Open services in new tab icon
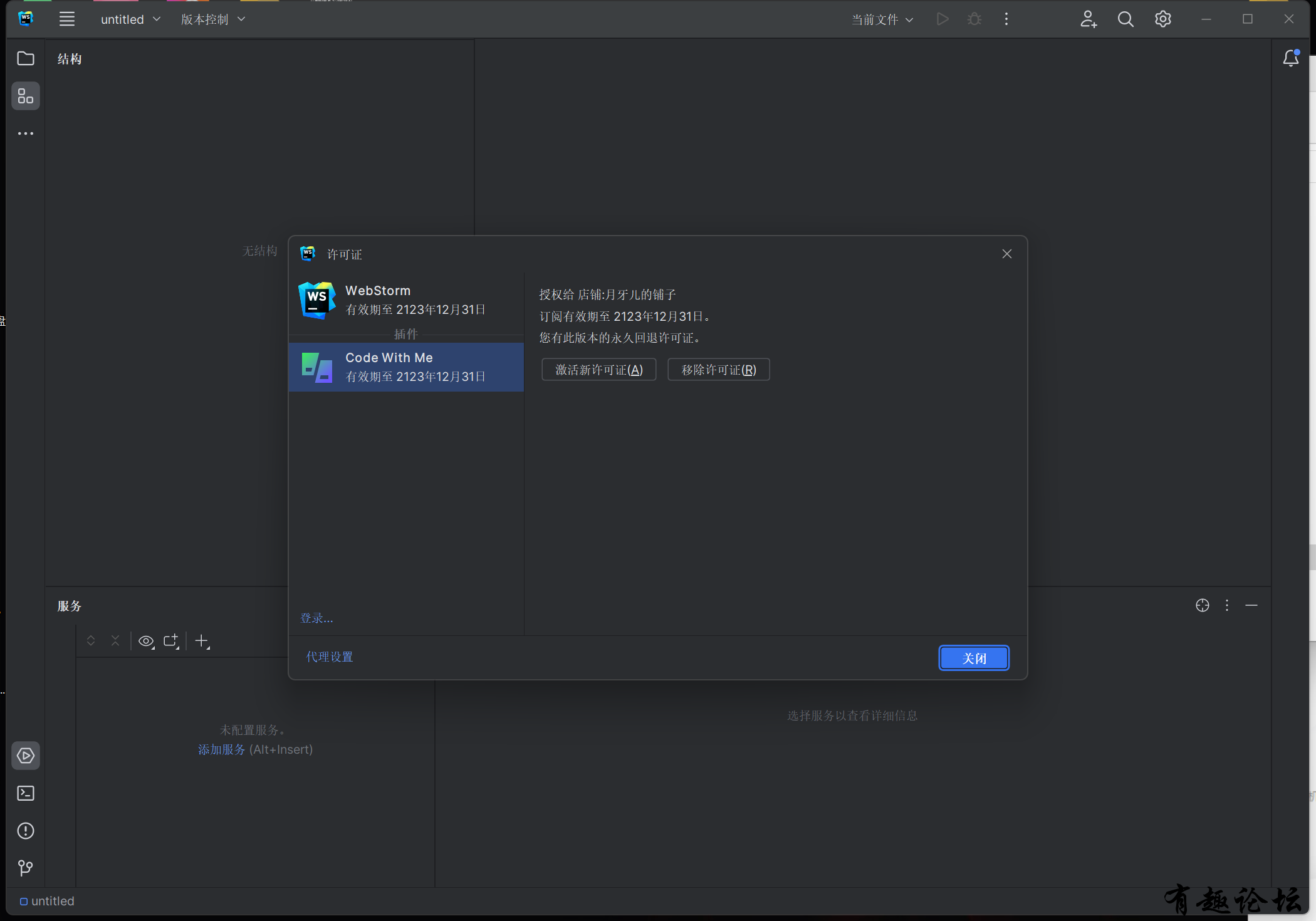 pos(171,641)
